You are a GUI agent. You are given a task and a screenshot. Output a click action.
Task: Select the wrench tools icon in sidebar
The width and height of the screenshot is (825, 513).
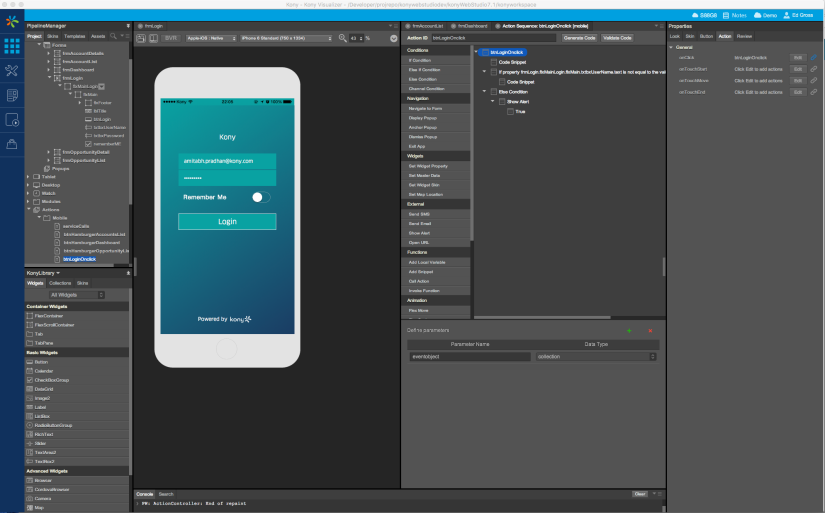point(12,71)
